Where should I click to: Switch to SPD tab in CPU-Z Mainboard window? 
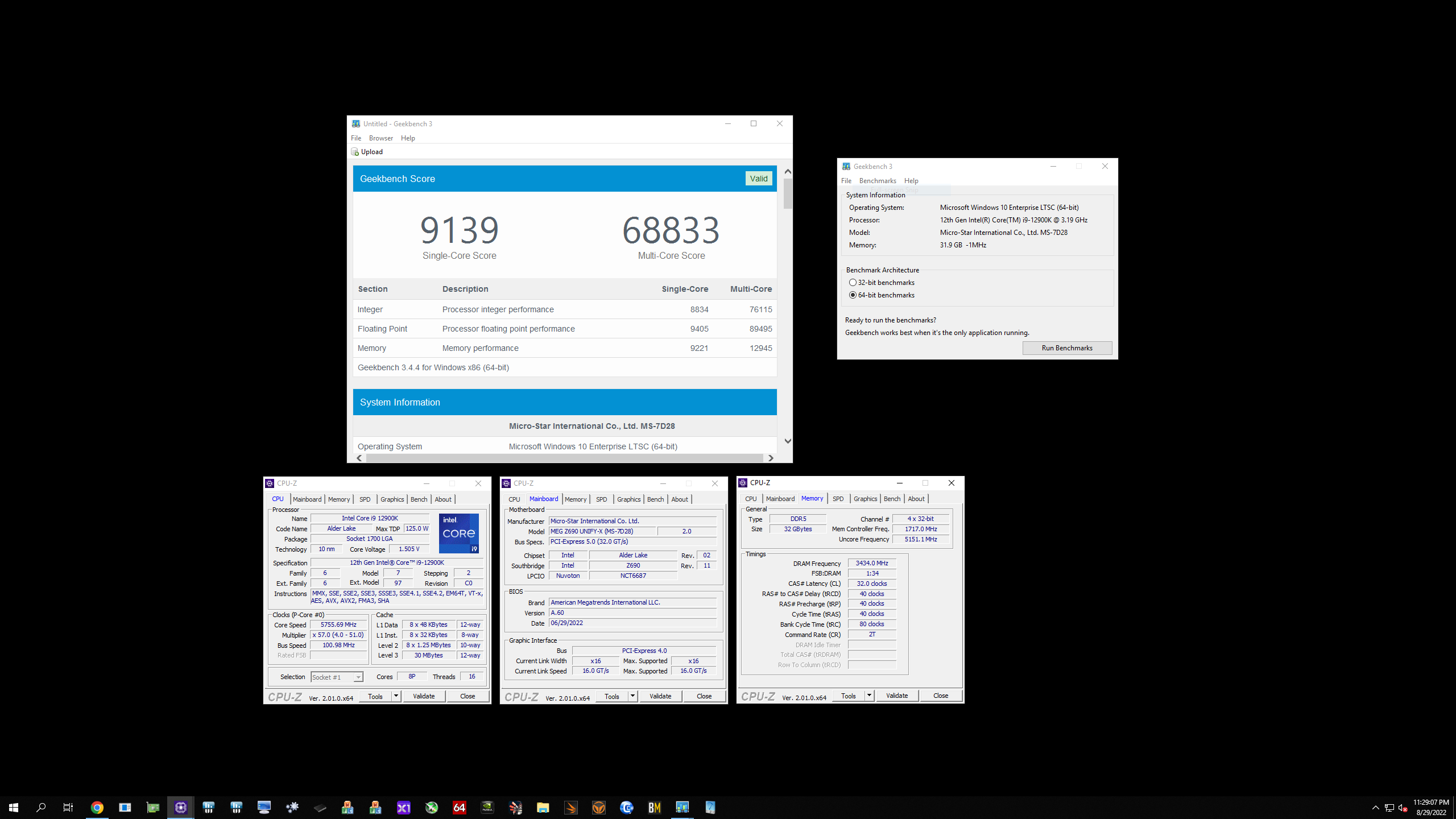pos(602,499)
